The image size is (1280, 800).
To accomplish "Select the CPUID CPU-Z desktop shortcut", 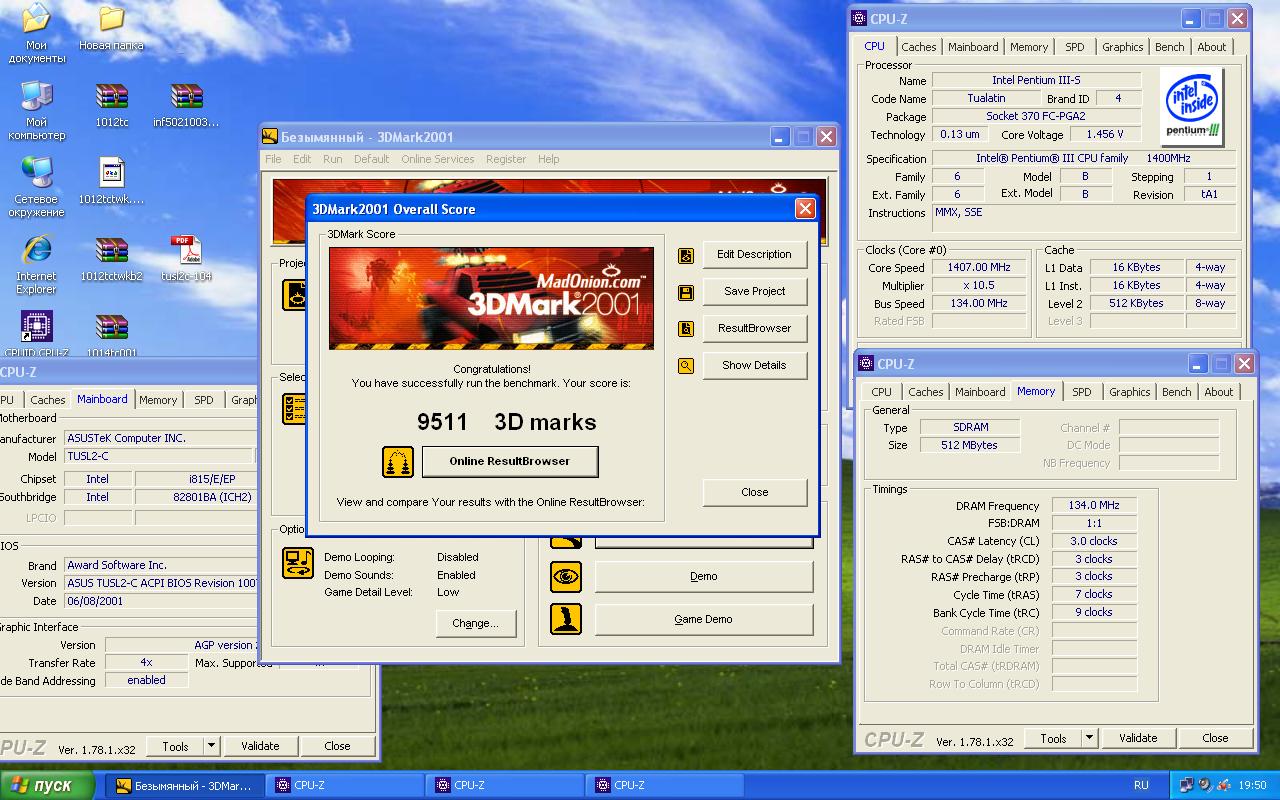I will [x=37, y=334].
